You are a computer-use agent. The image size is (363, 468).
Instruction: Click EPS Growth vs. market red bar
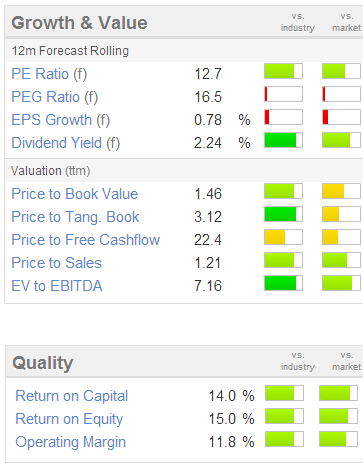click(341, 117)
